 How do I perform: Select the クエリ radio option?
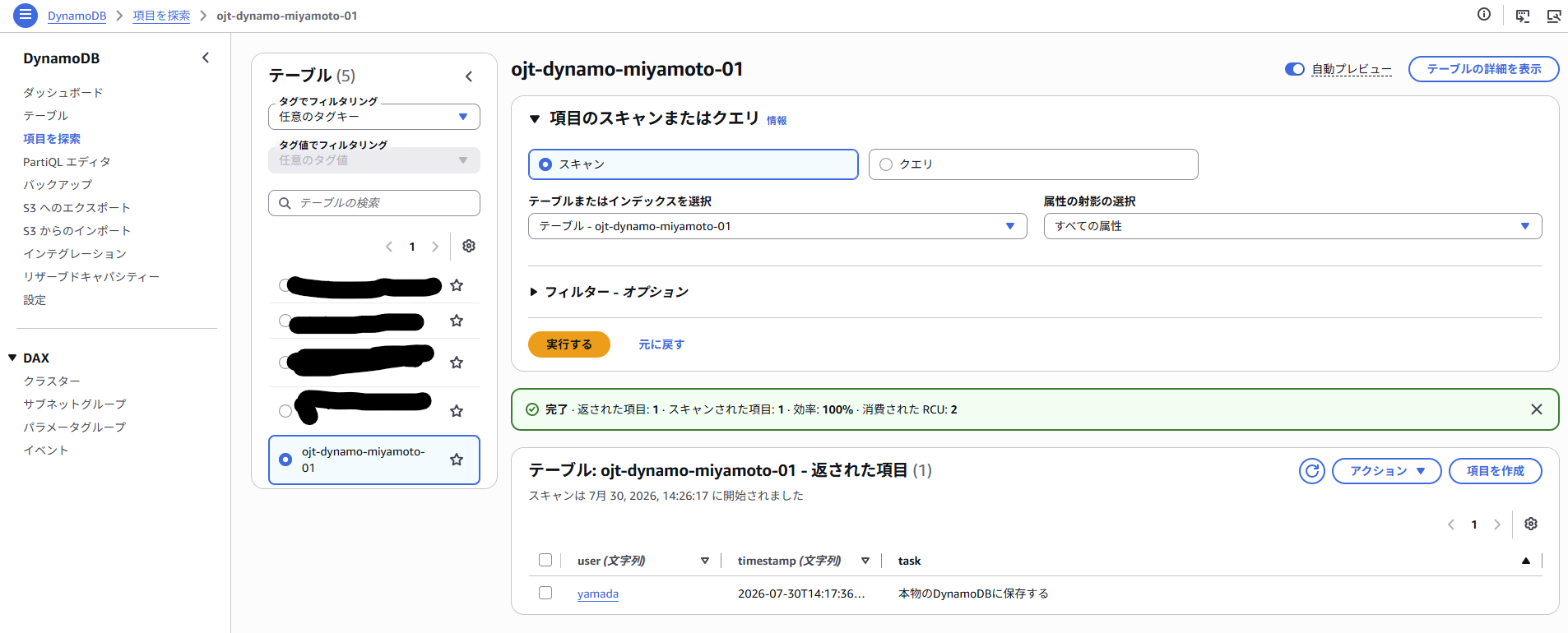pyautogui.click(x=886, y=164)
